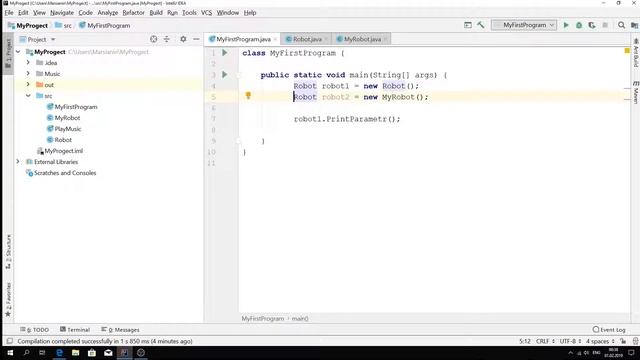Open Microsoft Store from taskbar
Screen dimensions: 640x360
click(92, 353)
